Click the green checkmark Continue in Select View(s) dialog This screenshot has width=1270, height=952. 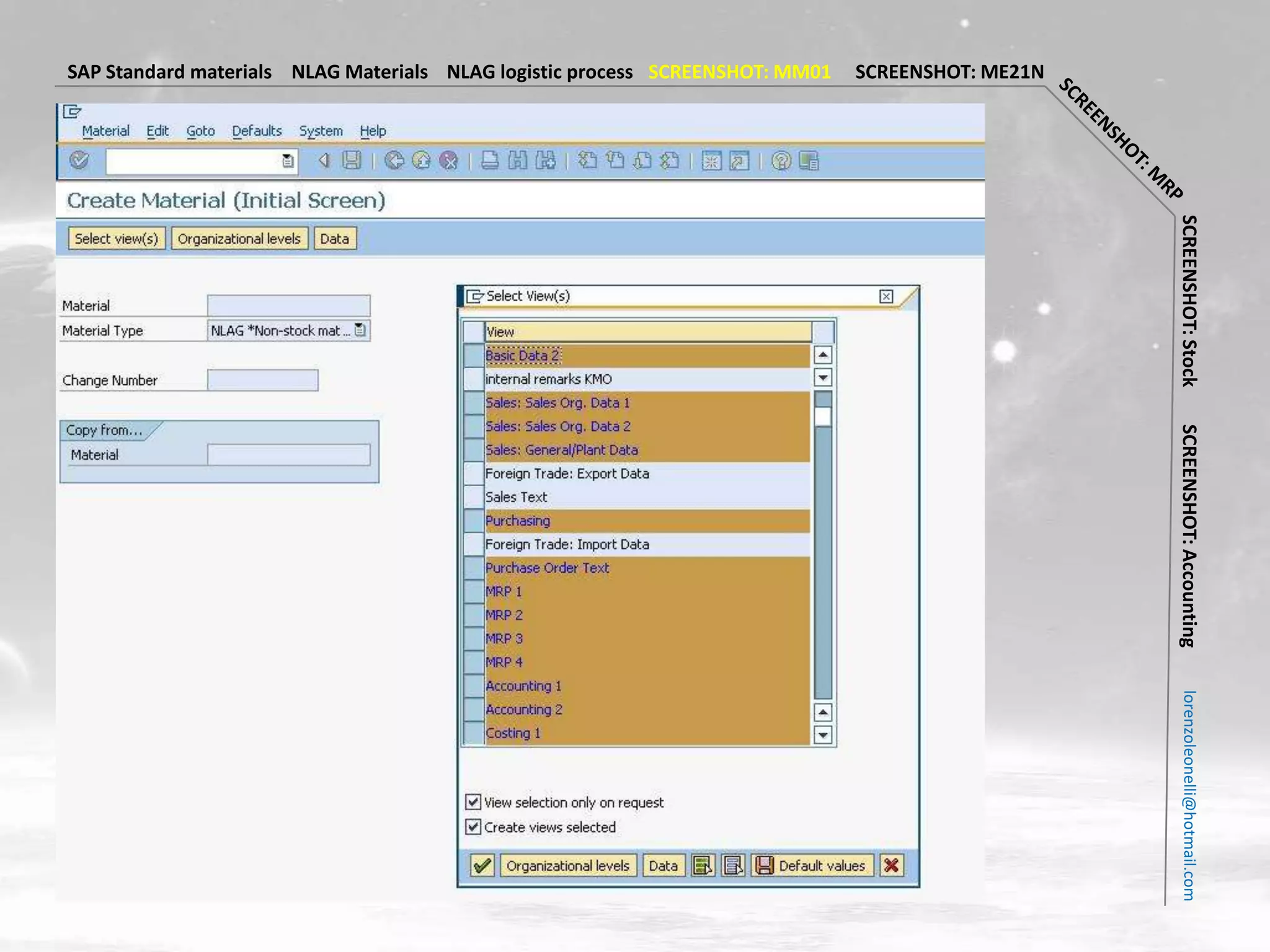pos(482,865)
